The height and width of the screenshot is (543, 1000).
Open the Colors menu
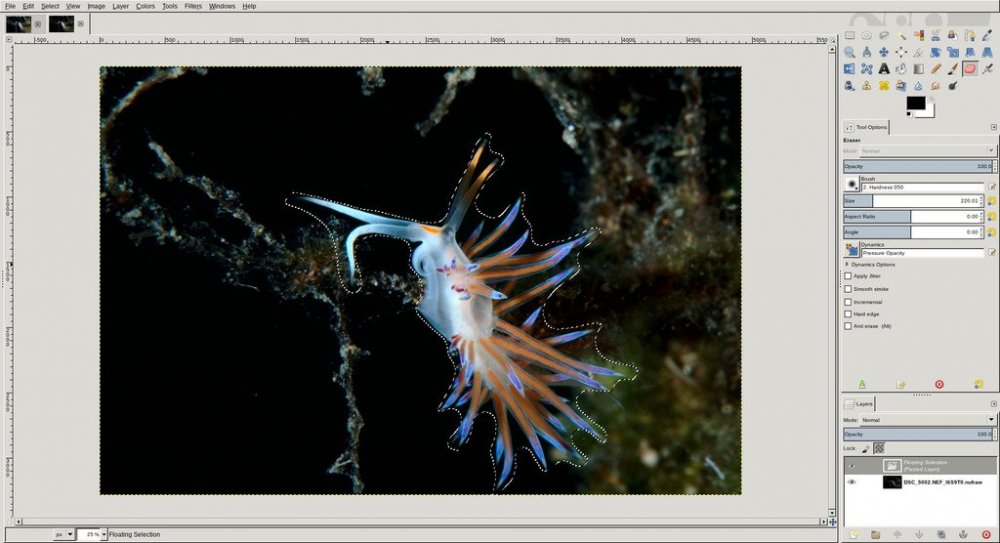coord(145,6)
